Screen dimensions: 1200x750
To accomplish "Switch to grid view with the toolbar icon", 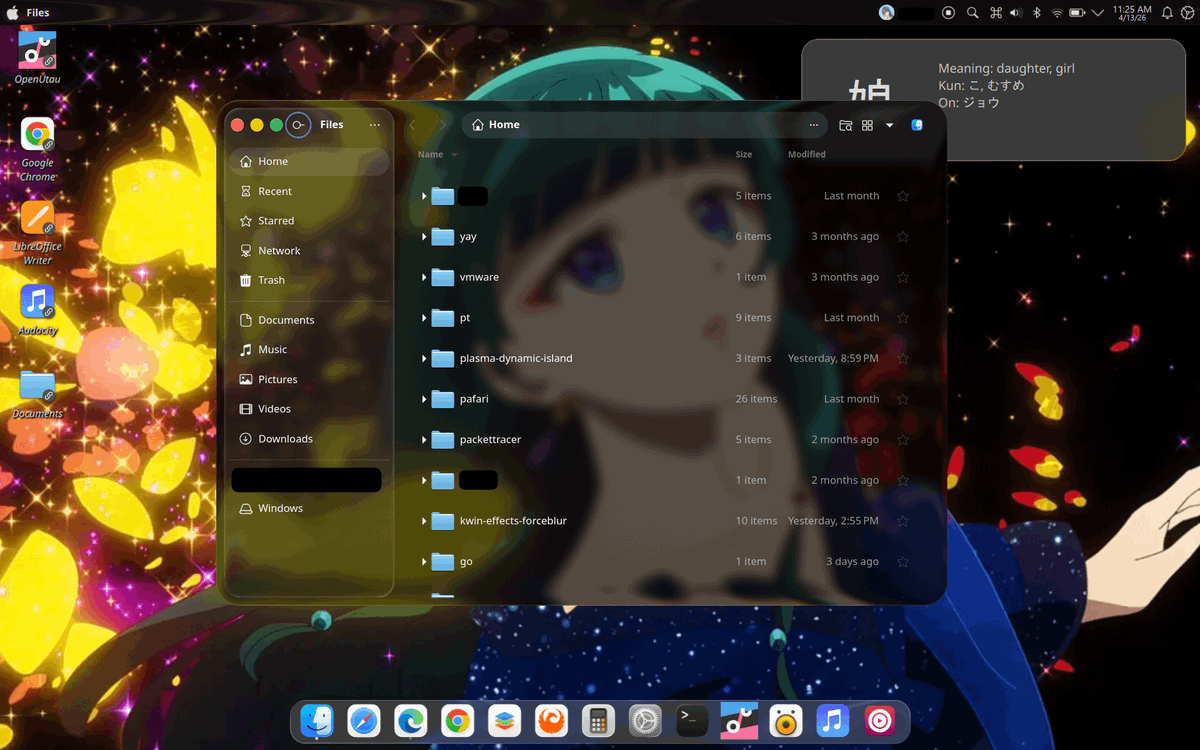I will point(867,125).
